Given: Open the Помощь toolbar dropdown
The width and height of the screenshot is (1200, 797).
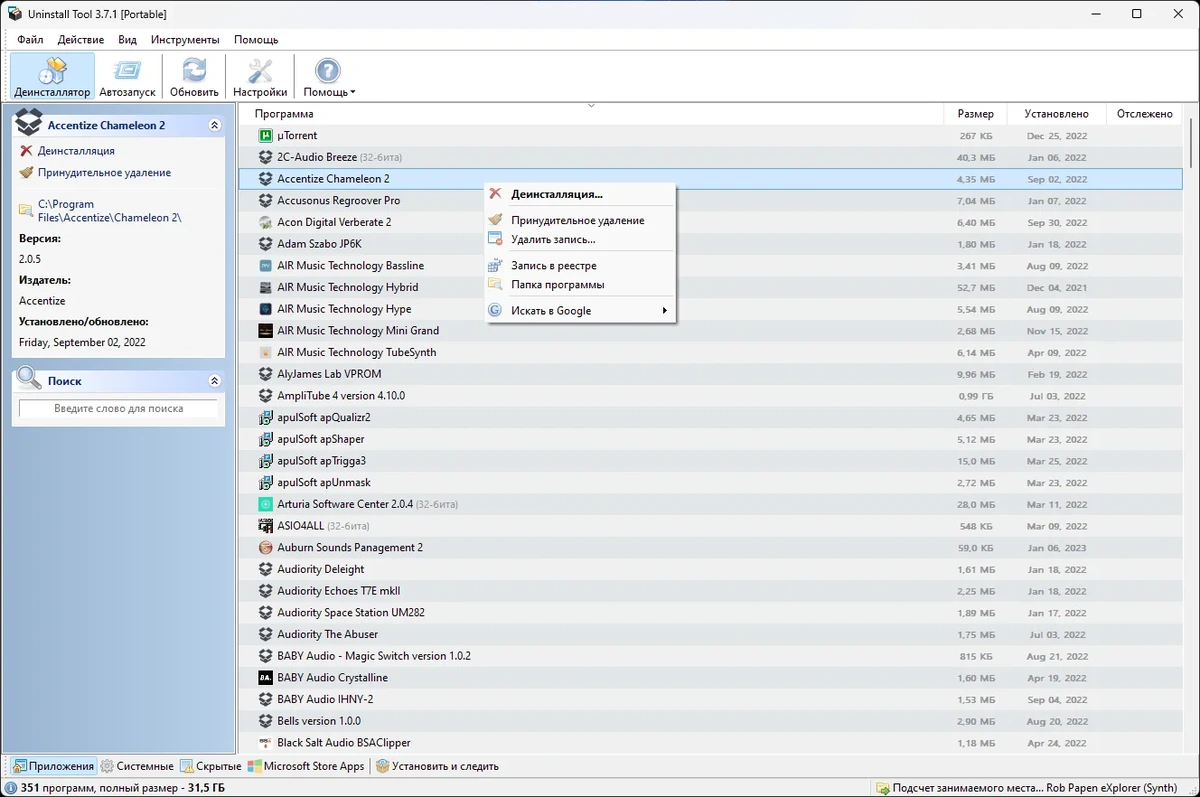Looking at the screenshot, I should pyautogui.click(x=329, y=76).
